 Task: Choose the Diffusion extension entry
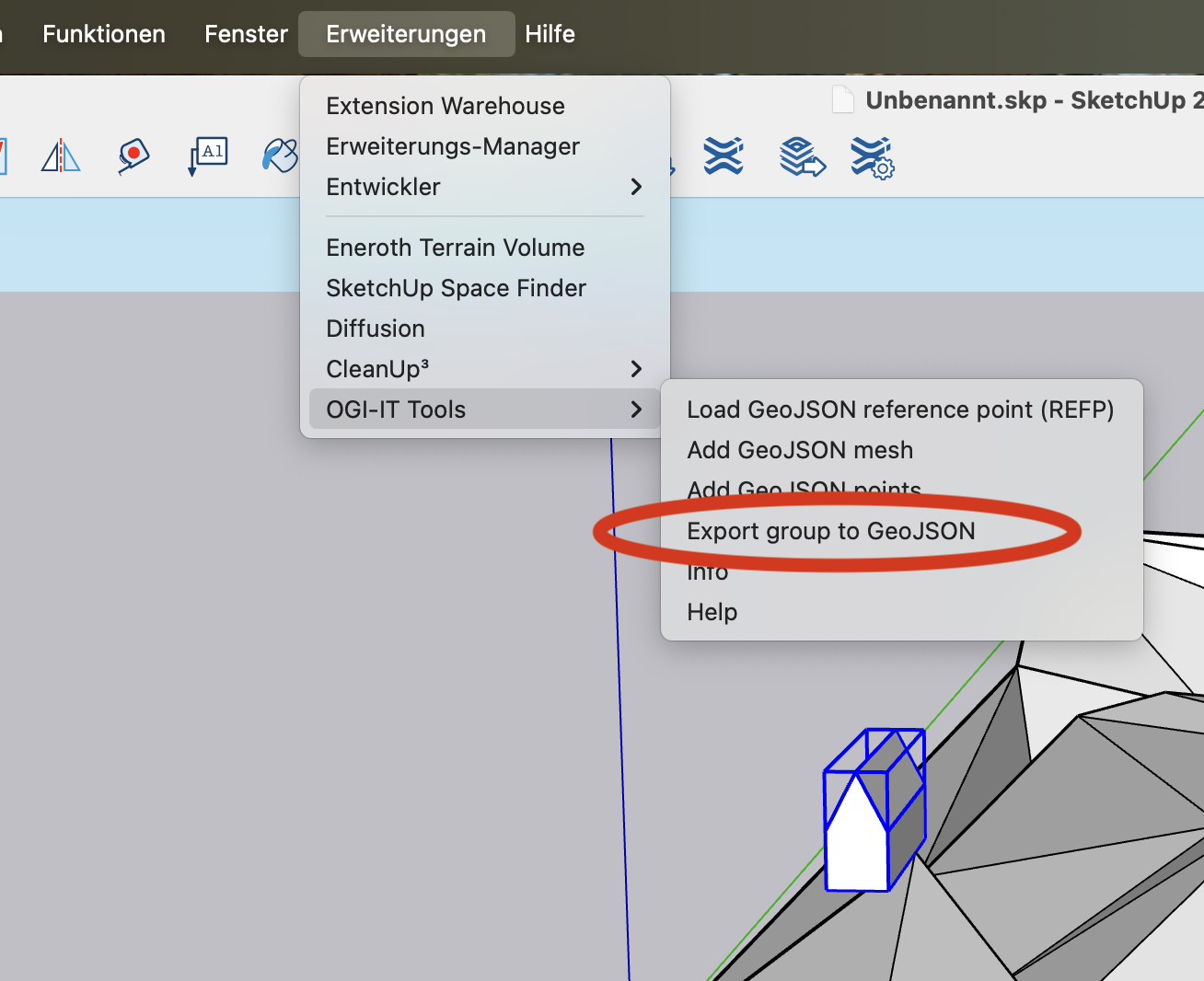tap(485, 329)
